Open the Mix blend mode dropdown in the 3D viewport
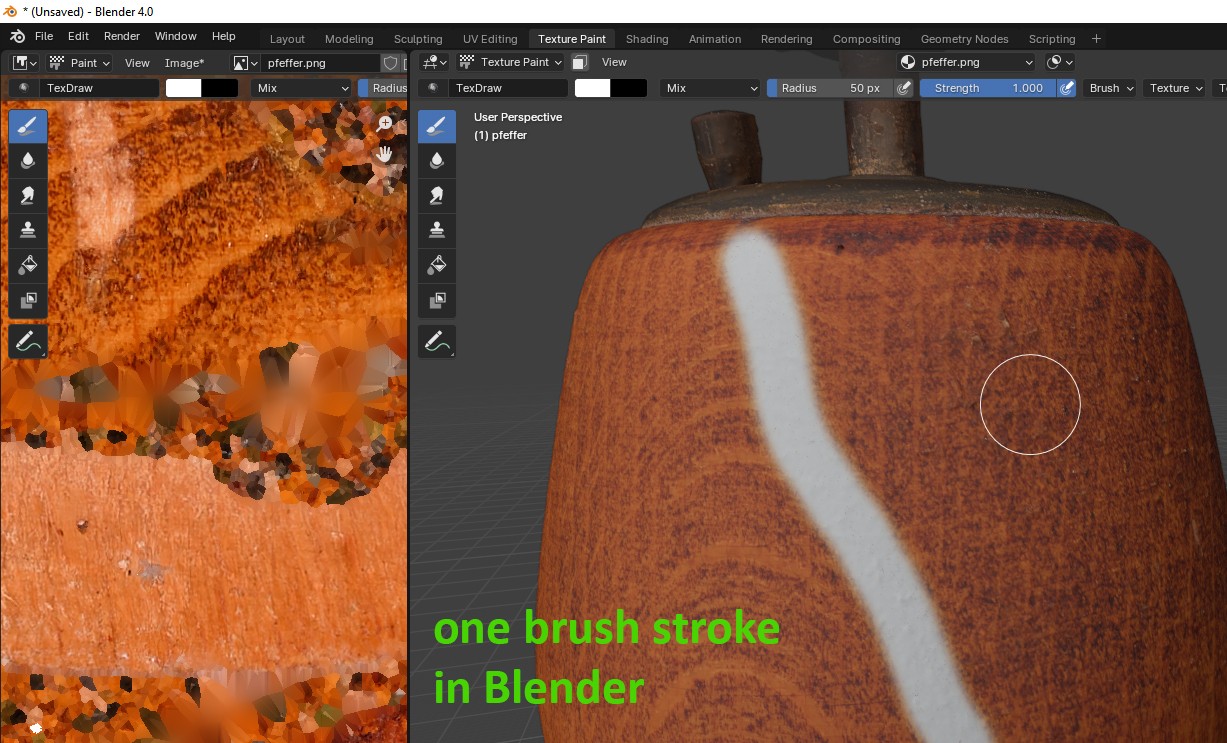Image resolution: width=1227 pixels, height=743 pixels. tap(711, 88)
